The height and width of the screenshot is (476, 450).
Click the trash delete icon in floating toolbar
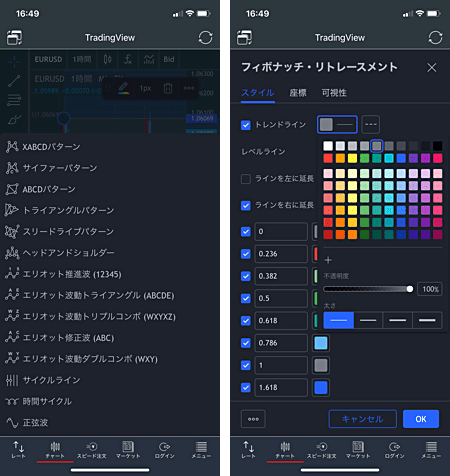click(168, 88)
